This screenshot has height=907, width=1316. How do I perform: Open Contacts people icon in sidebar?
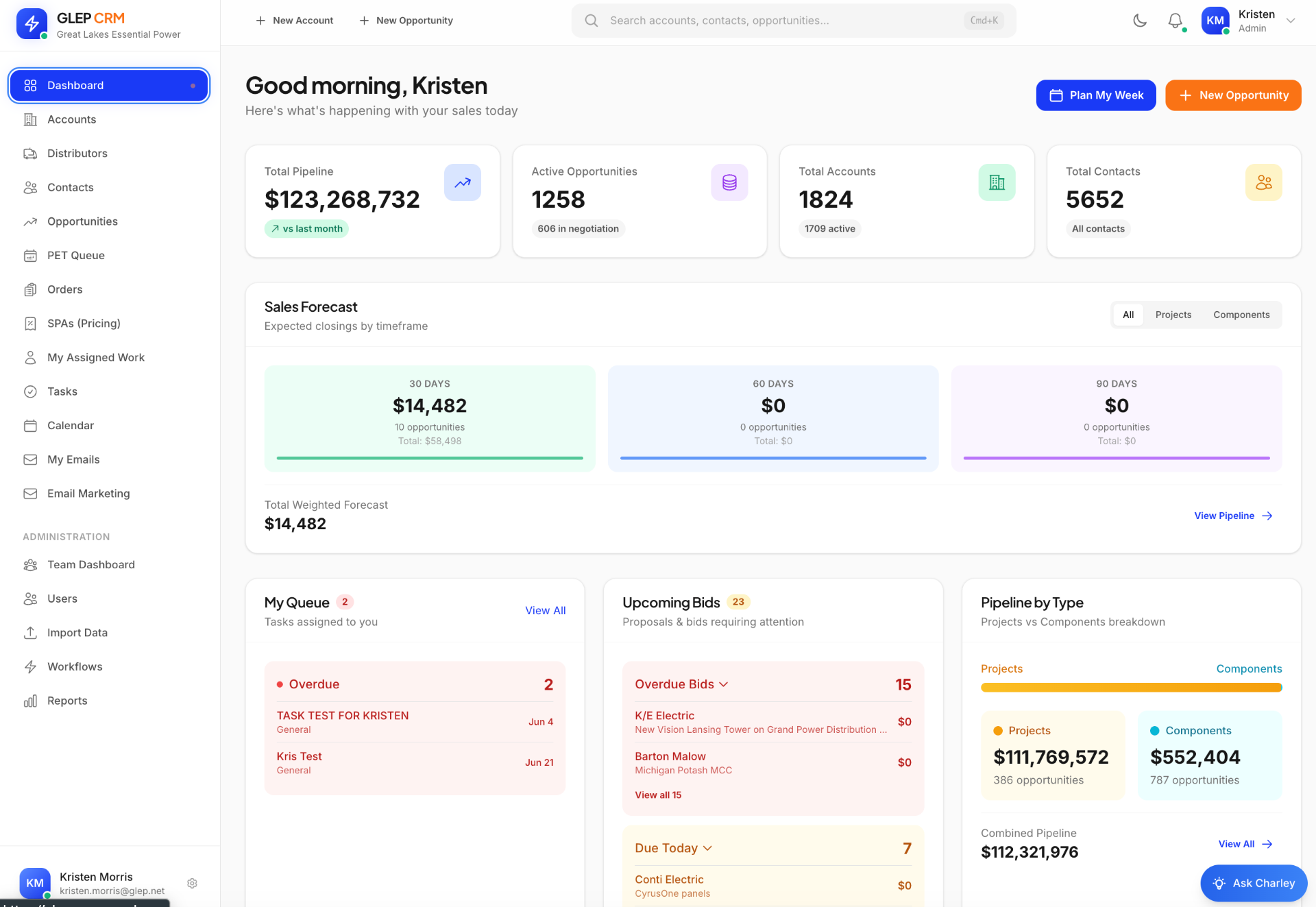pos(30,187)
